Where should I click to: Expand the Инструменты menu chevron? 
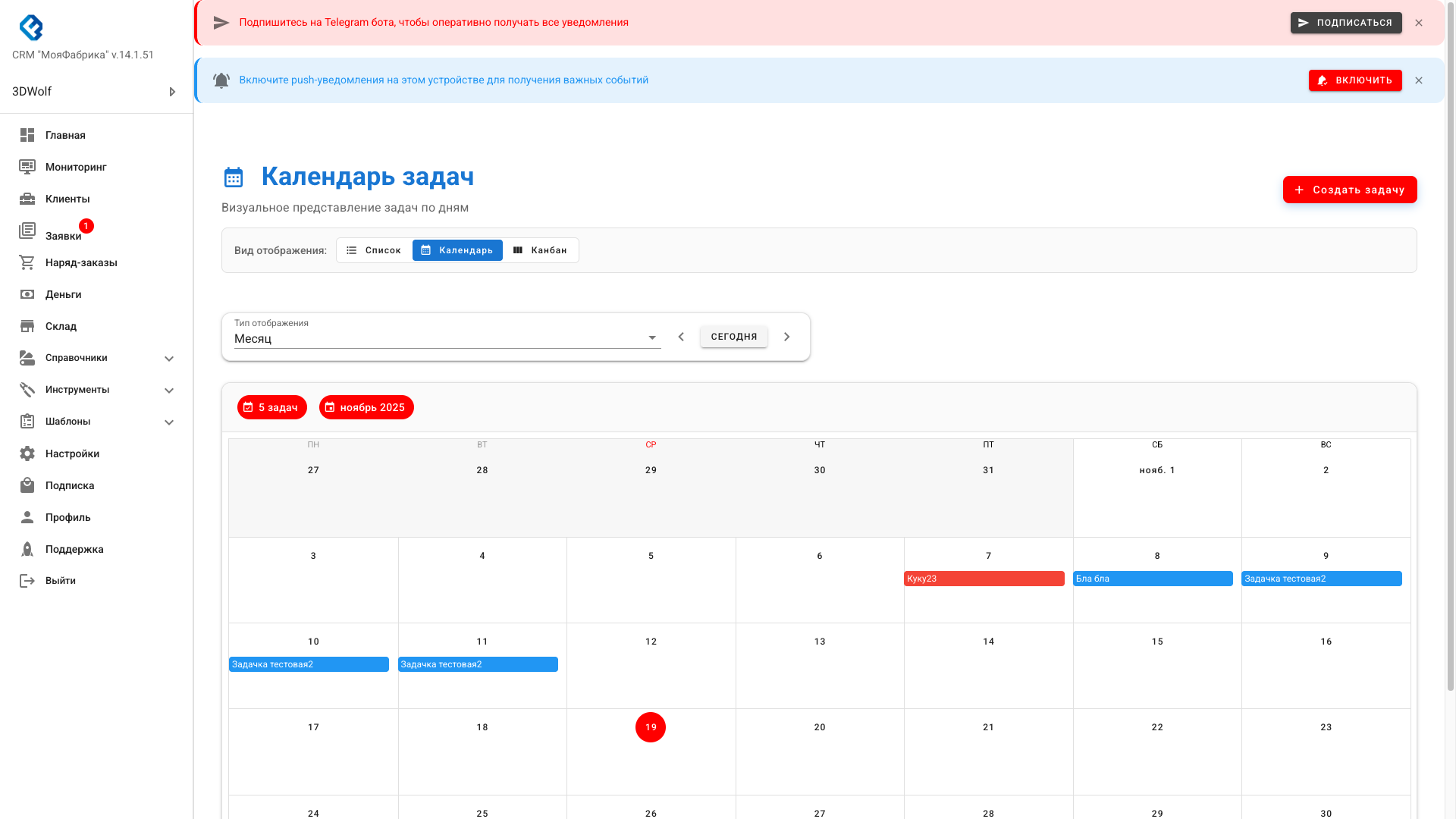click(x=169, y=391)
